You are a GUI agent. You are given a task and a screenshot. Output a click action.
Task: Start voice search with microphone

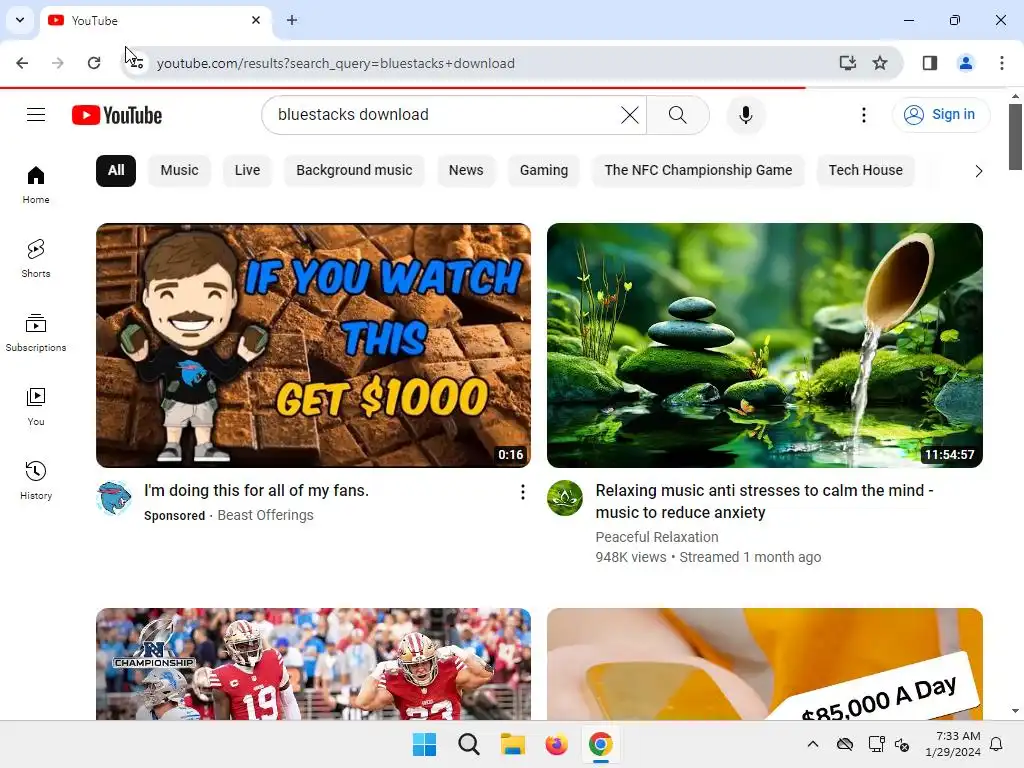[x=745, y=115]
